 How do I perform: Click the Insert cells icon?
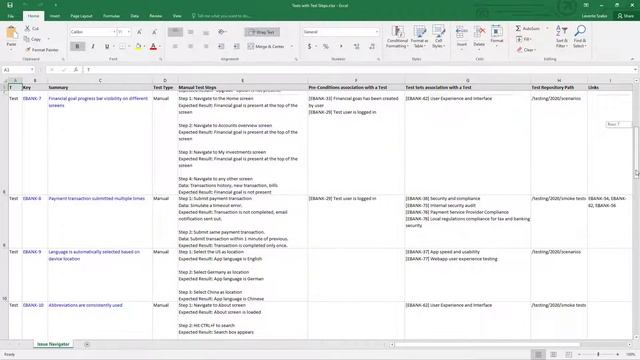tap(462, 32)
